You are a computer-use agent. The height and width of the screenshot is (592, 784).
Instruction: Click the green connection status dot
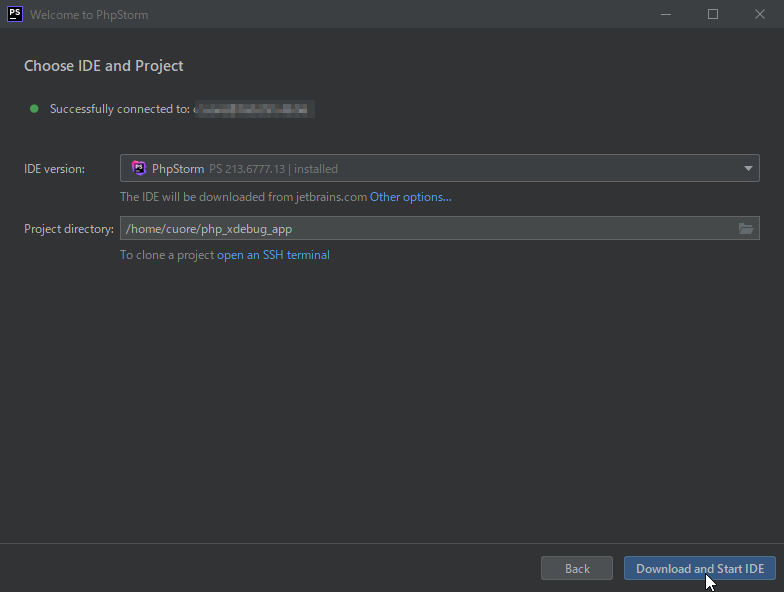pyautogui.click(x=34, y=109)
